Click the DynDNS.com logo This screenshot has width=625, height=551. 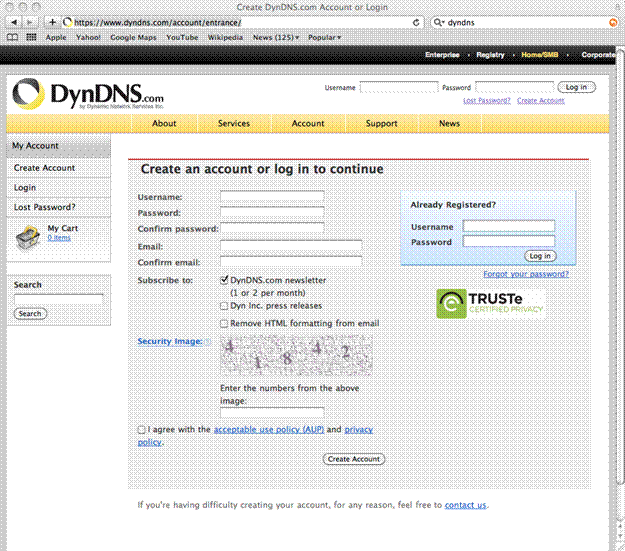tap(88, 94)
